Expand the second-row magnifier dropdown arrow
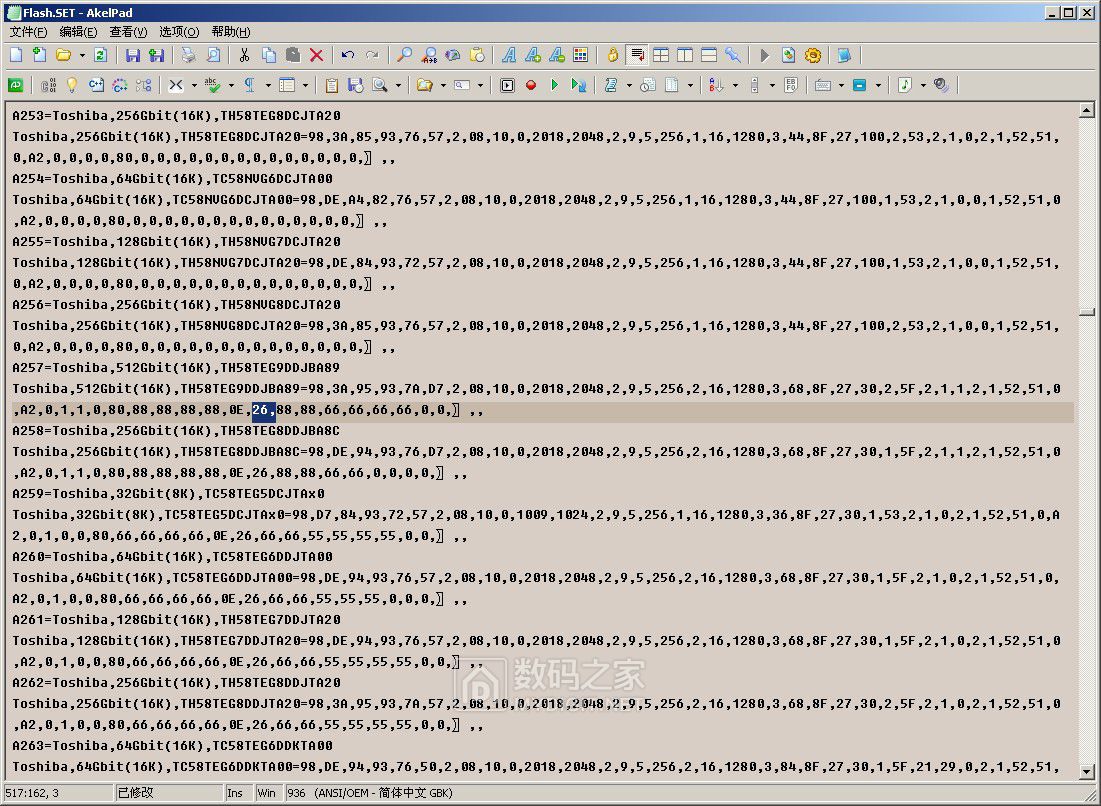1101x806 pixels. pos(398,85)
